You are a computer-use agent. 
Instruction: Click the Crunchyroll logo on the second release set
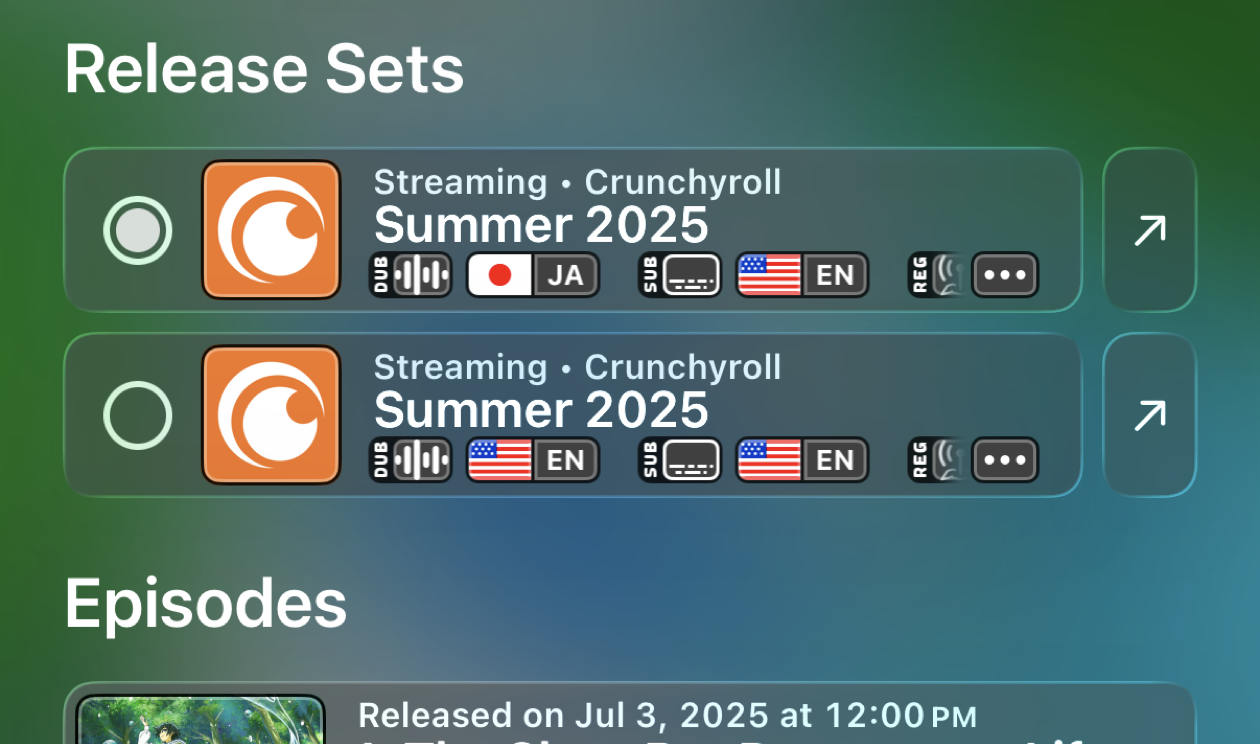270,415
